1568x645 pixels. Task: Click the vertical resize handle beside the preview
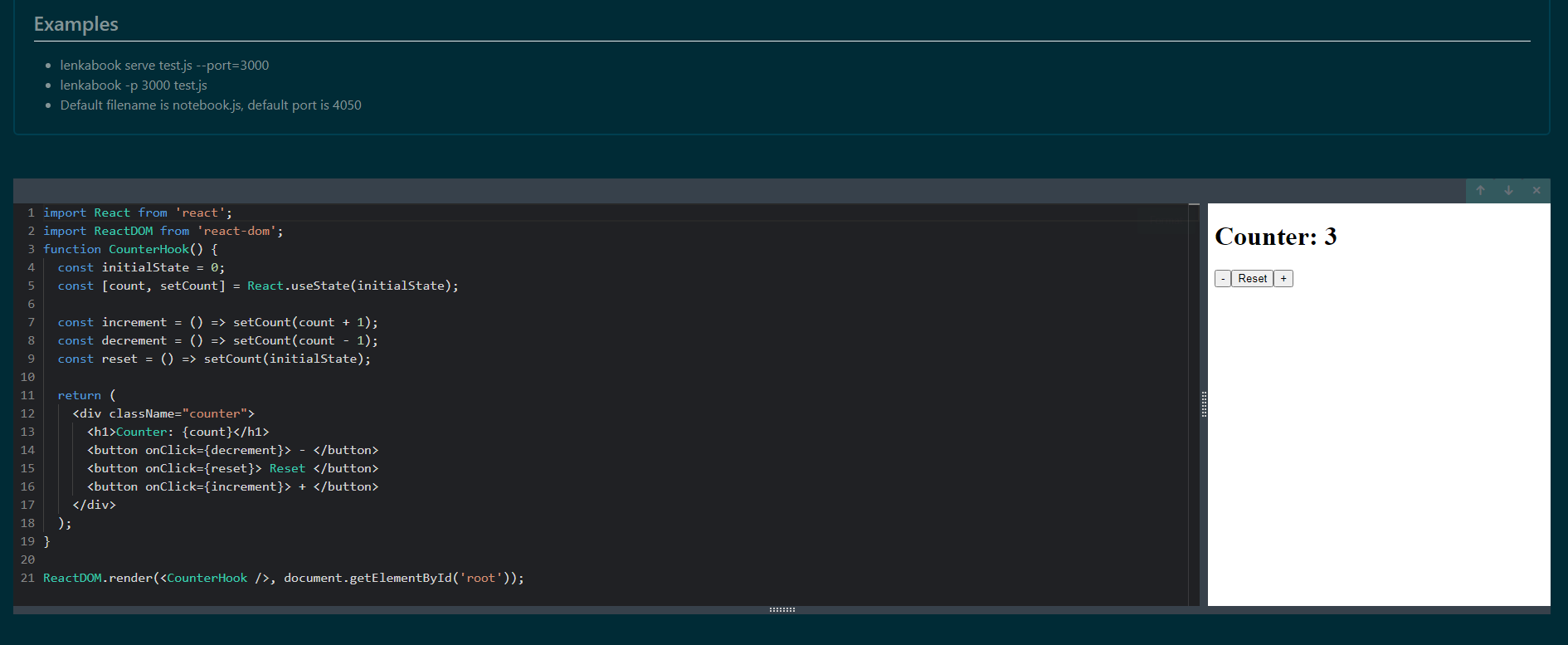1204,404
